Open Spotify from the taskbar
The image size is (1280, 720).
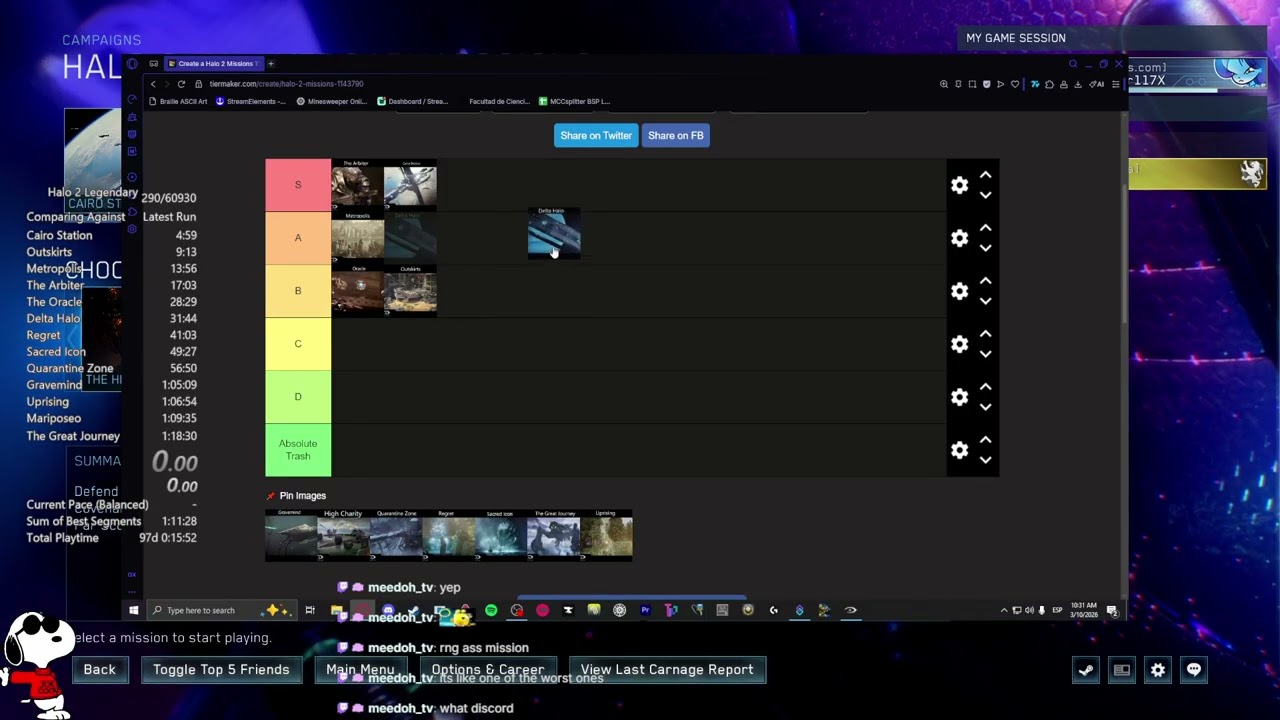coord(491,610)
